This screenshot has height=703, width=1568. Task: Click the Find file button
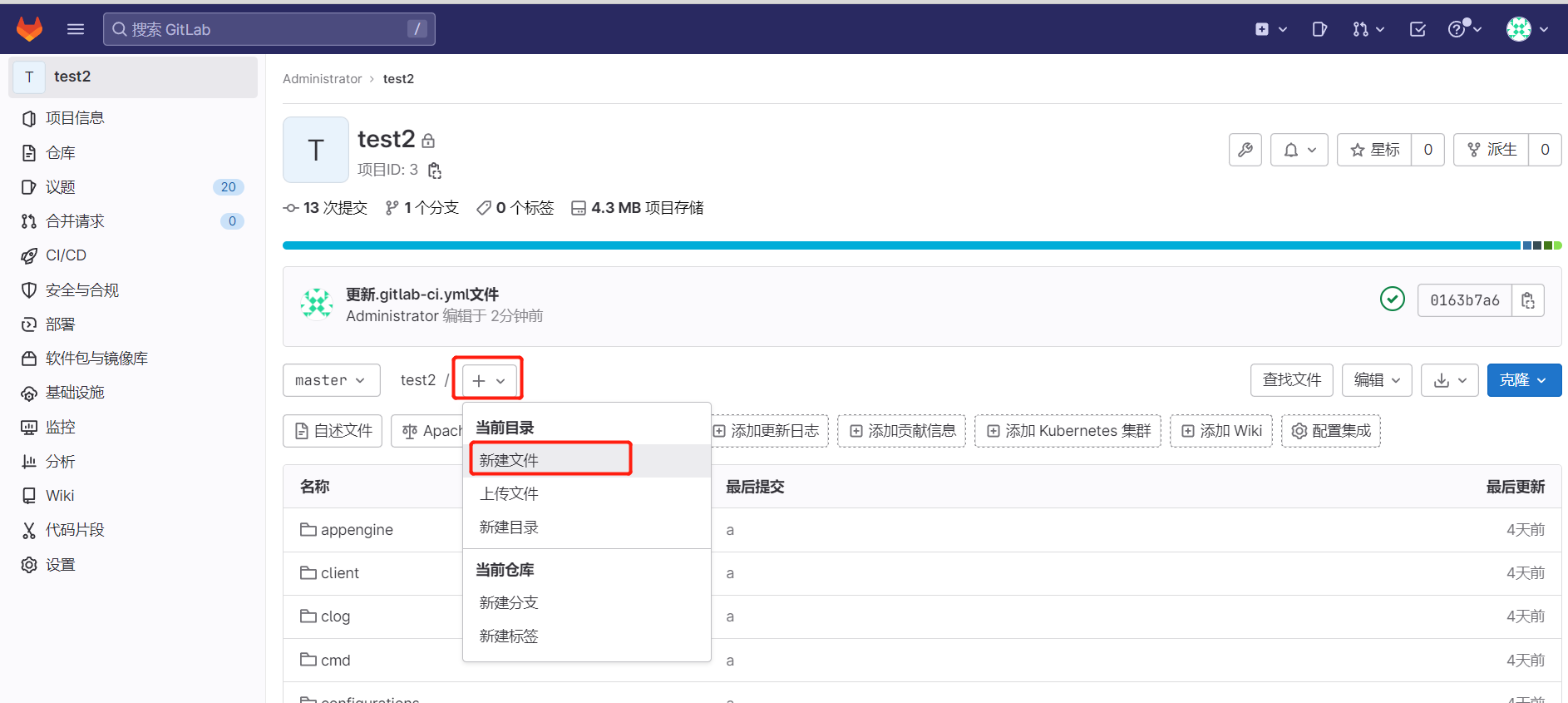[1291, 380]
